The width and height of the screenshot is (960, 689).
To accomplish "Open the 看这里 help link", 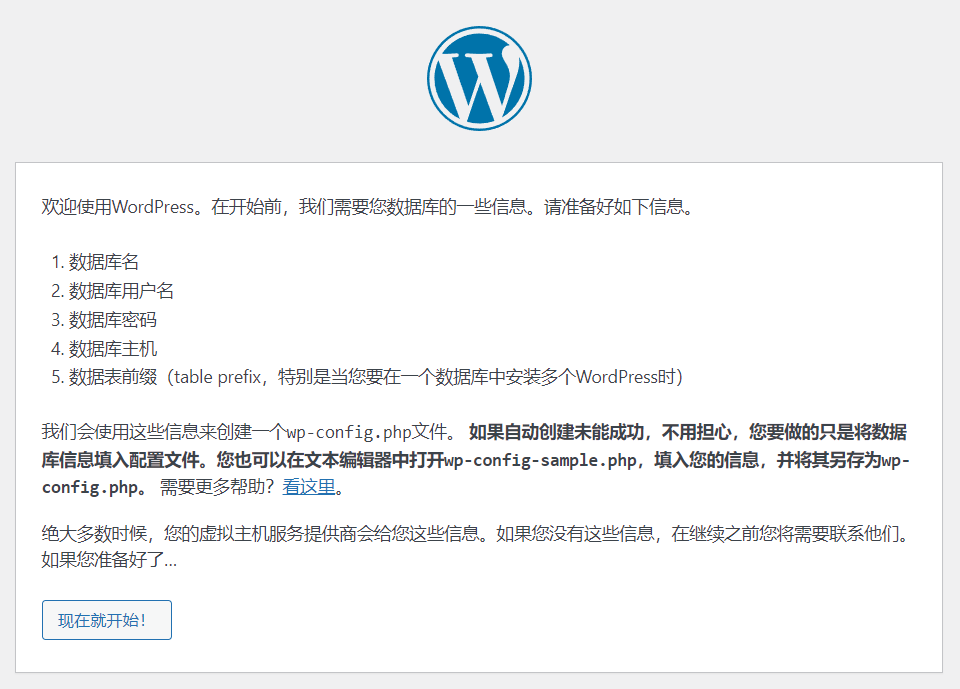I will (x=308, y=488).
